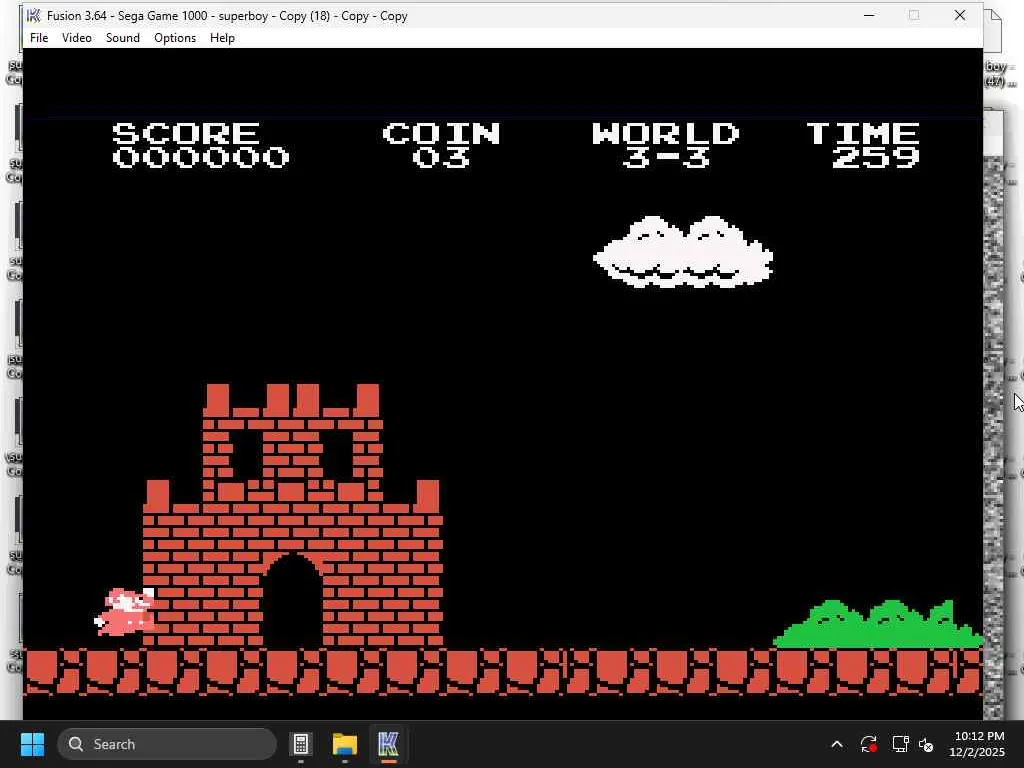The width and height of the screenshot is (1024, 768).
Task: Click the Fusion app icon in title bar
Action: (x=33, y=16)
